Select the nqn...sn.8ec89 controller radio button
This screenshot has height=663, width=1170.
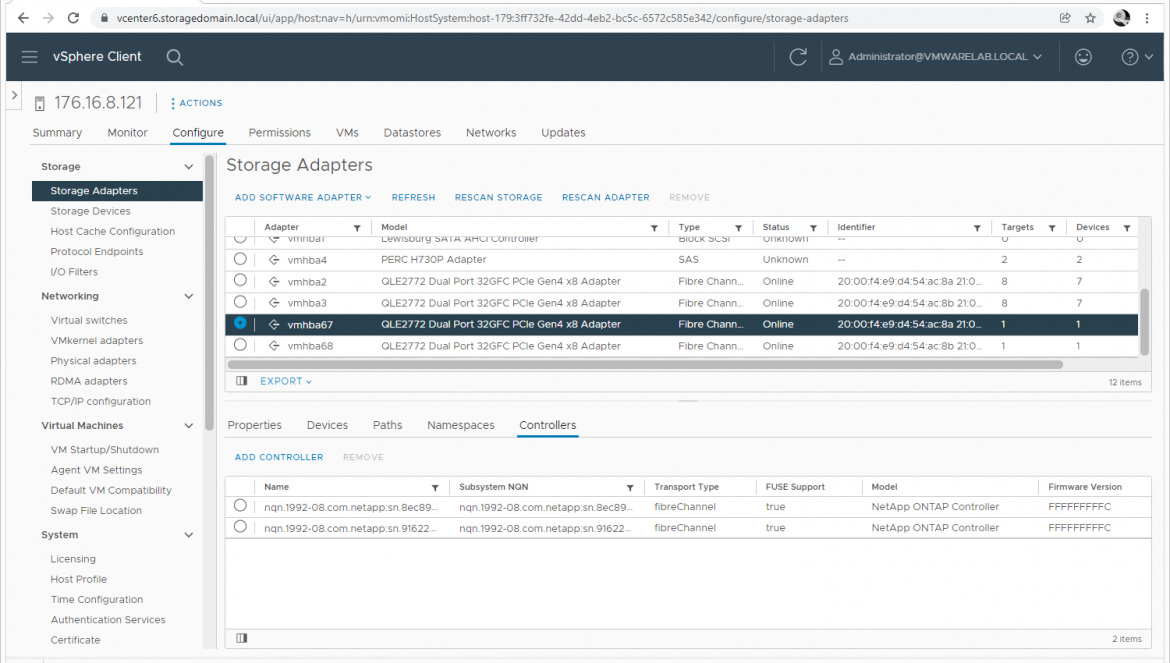point(240,506)
